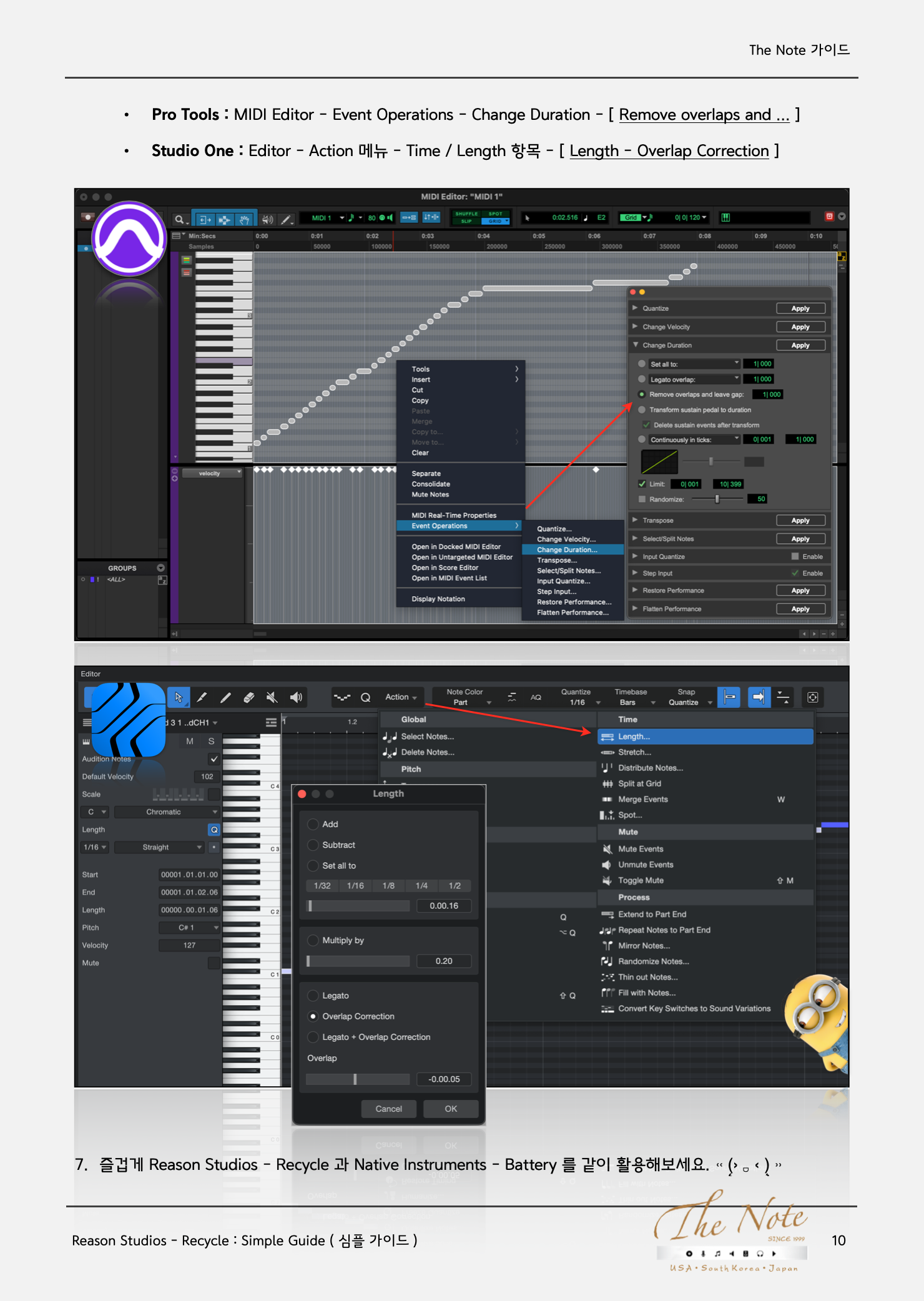Click the 1/16 length preset button
Screen dimensions: 924x1301
click(x=355, y=886)
